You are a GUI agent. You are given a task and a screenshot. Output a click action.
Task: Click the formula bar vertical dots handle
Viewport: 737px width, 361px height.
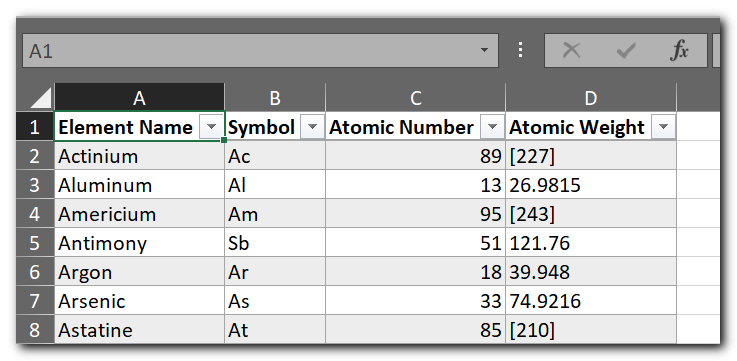(x=520, y=50)
